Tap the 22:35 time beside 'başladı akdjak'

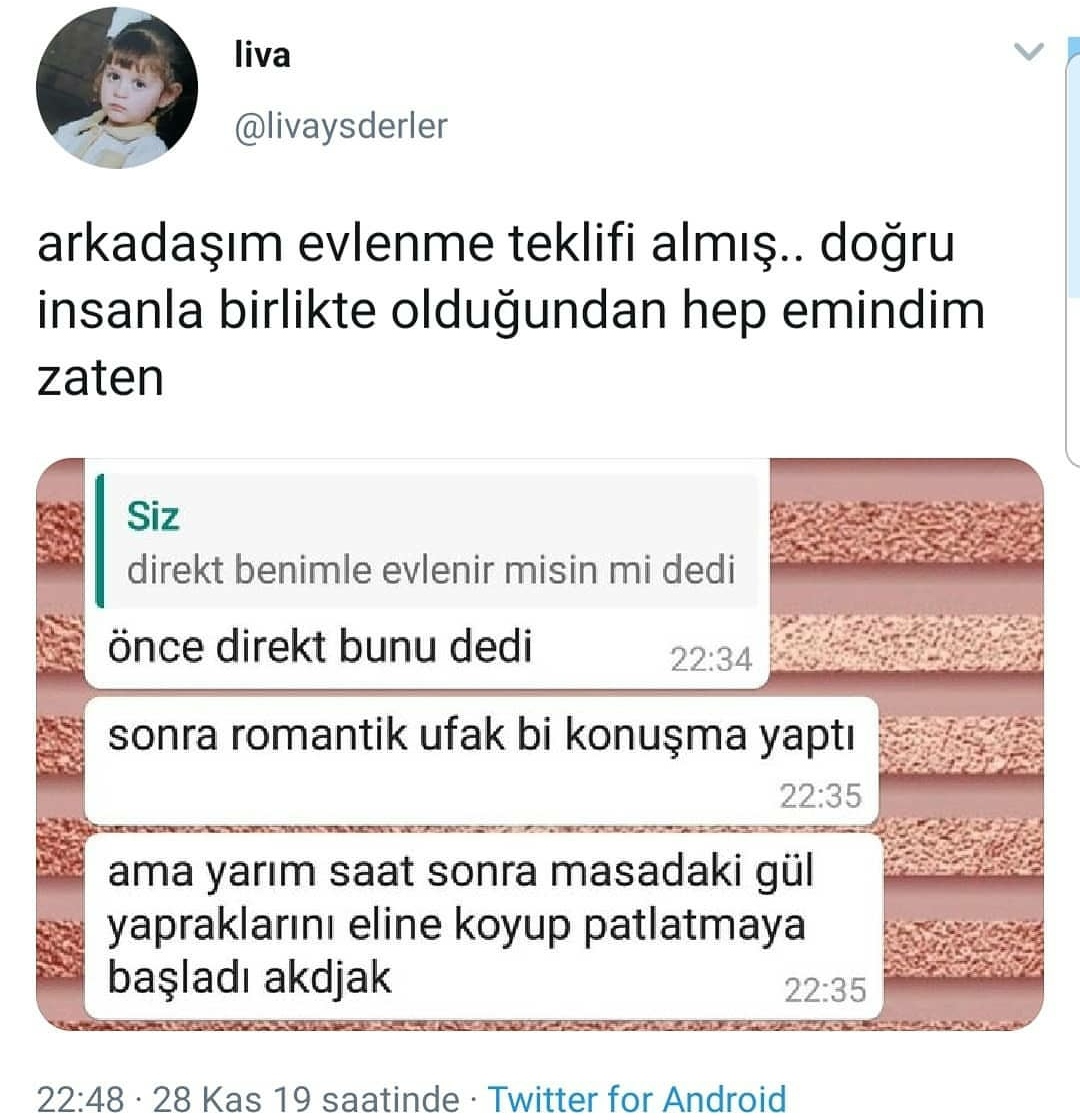pos(825,990)
